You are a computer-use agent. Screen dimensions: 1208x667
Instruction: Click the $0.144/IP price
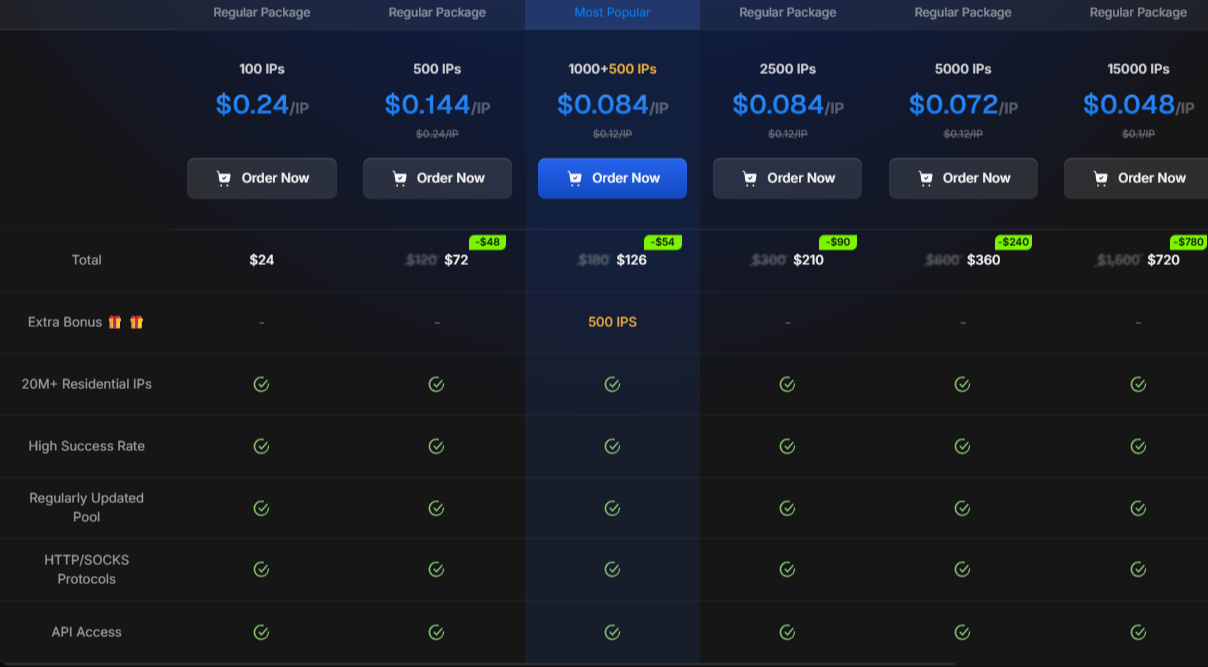pos(437,104)
